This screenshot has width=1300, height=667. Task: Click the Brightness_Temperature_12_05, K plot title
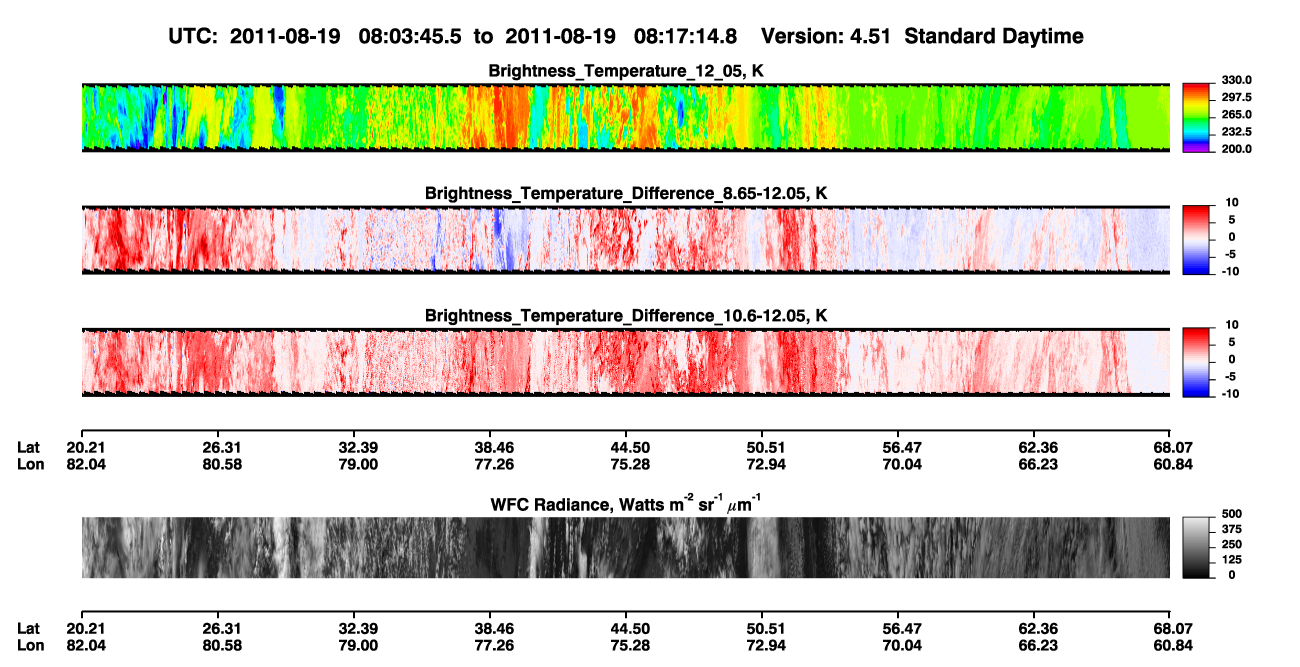[x=626, y=71]
